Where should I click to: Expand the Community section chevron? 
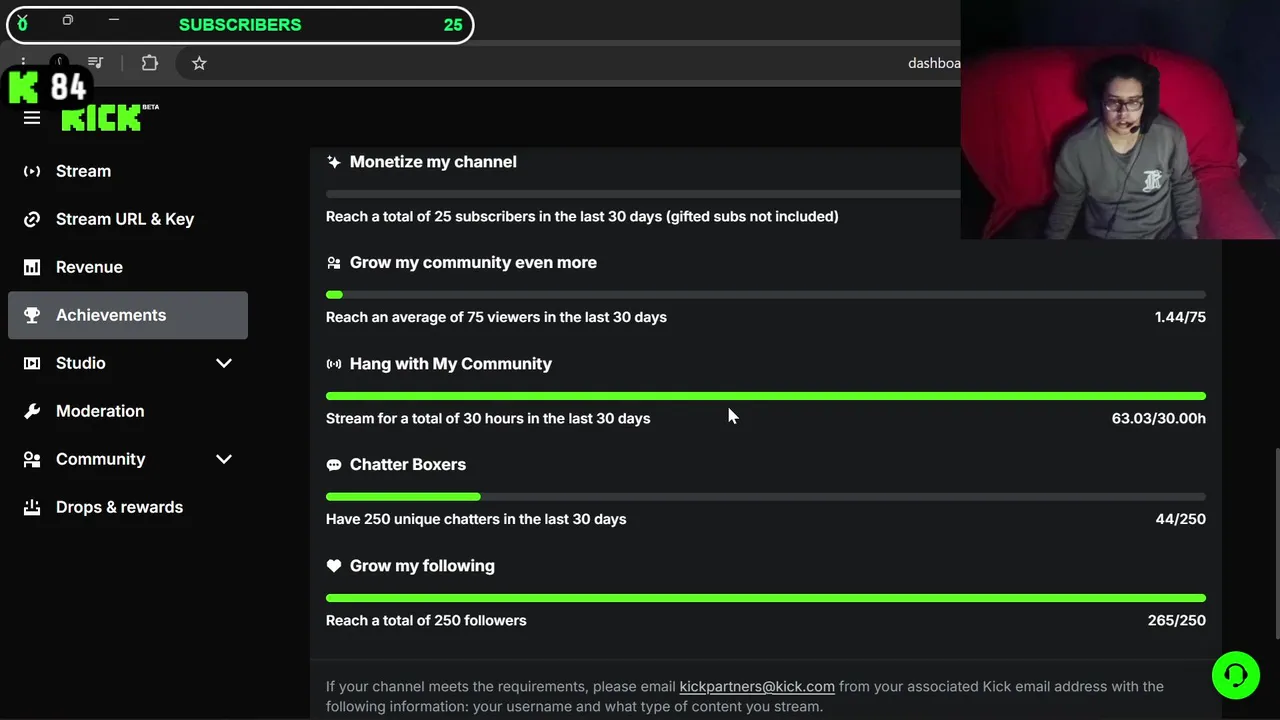[224, 459]
